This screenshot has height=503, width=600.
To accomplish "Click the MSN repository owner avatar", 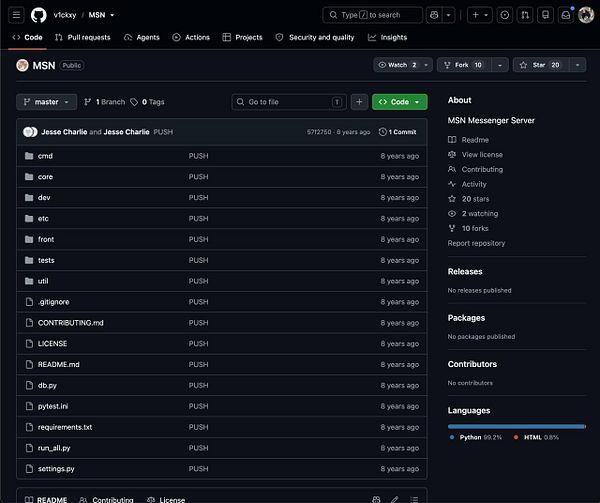I will point(22,65).
